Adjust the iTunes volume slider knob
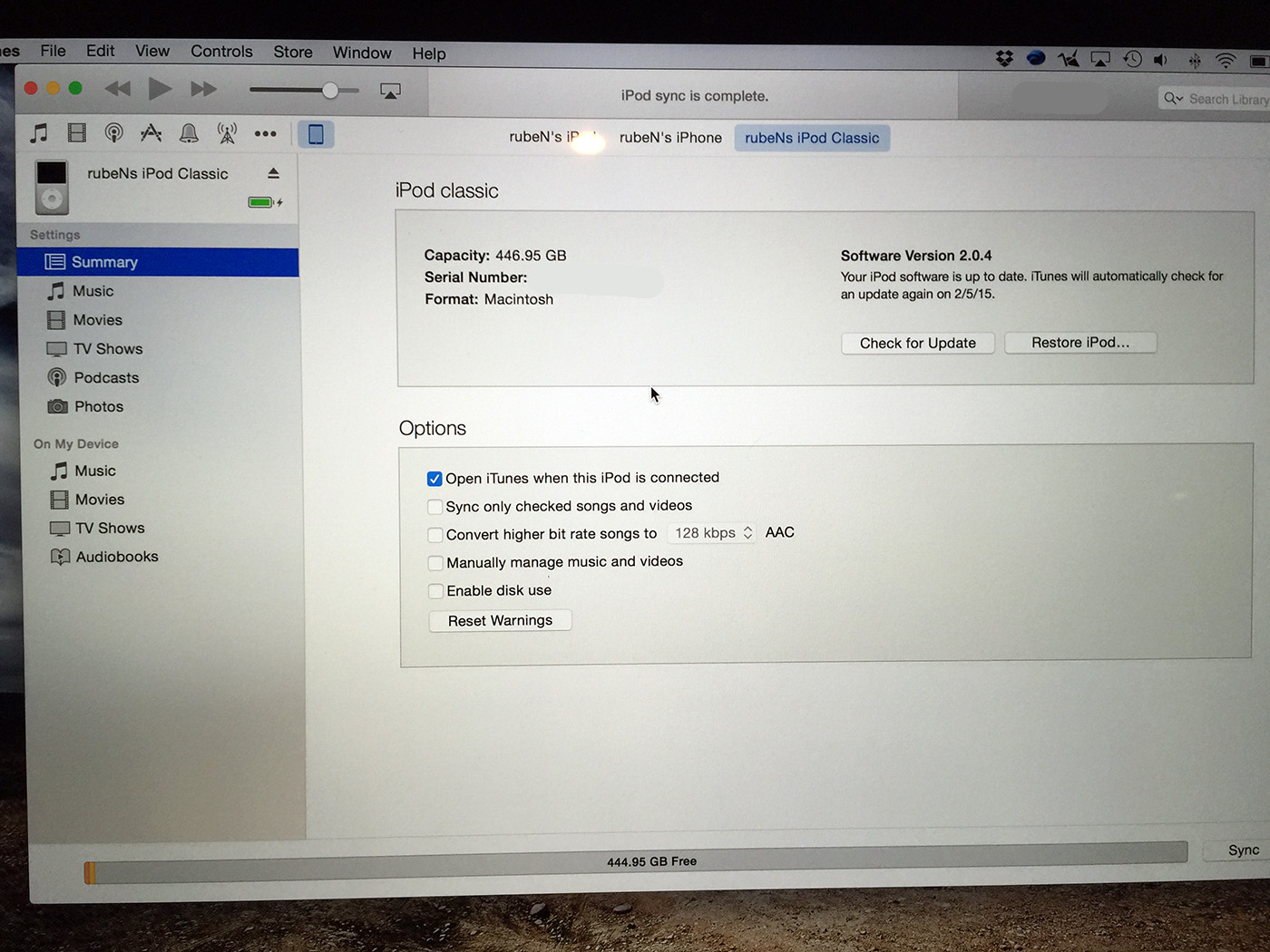Viewport: 1270px width, 952px height. tap(330, 90)
